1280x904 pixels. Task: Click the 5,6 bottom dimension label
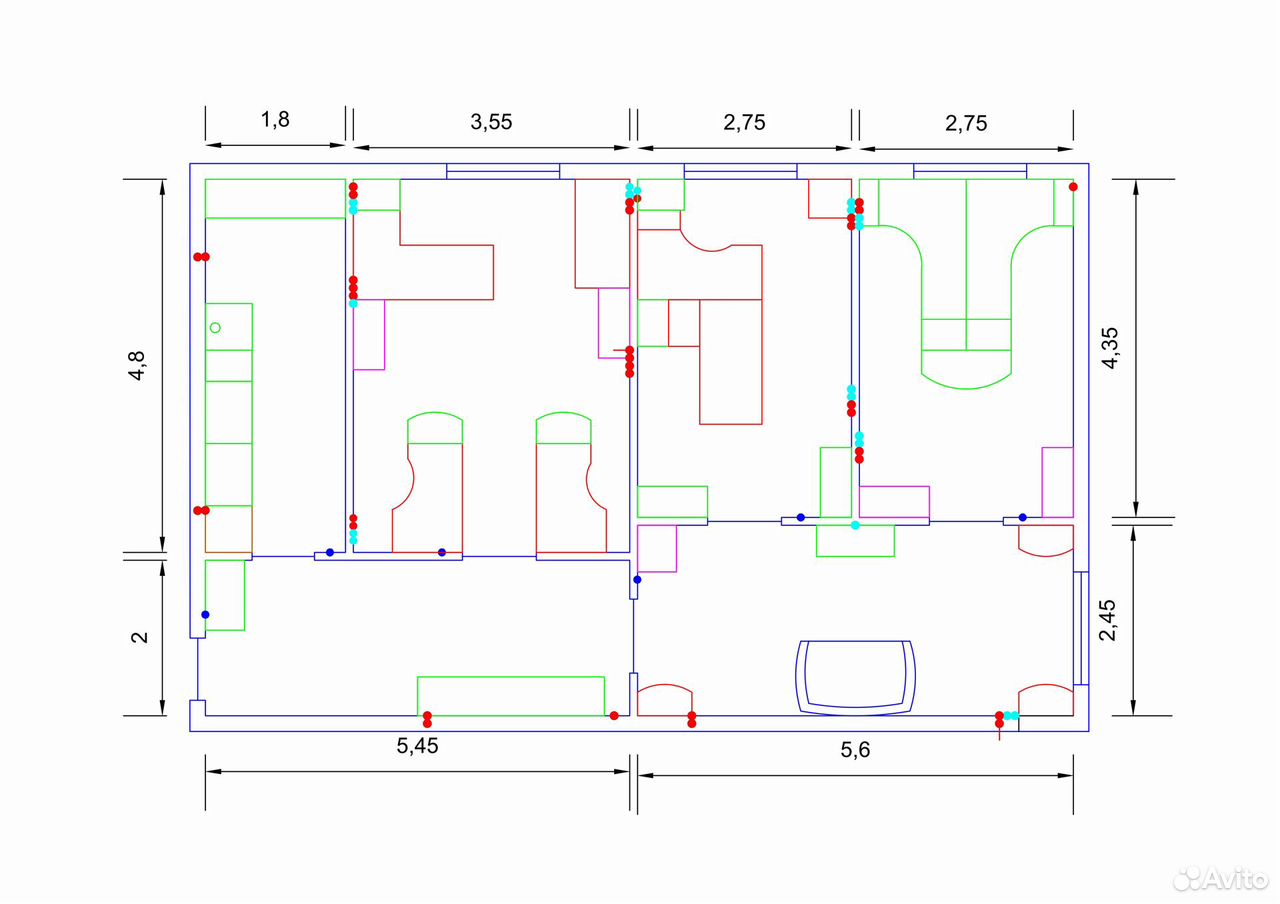[x=856, y=749]
